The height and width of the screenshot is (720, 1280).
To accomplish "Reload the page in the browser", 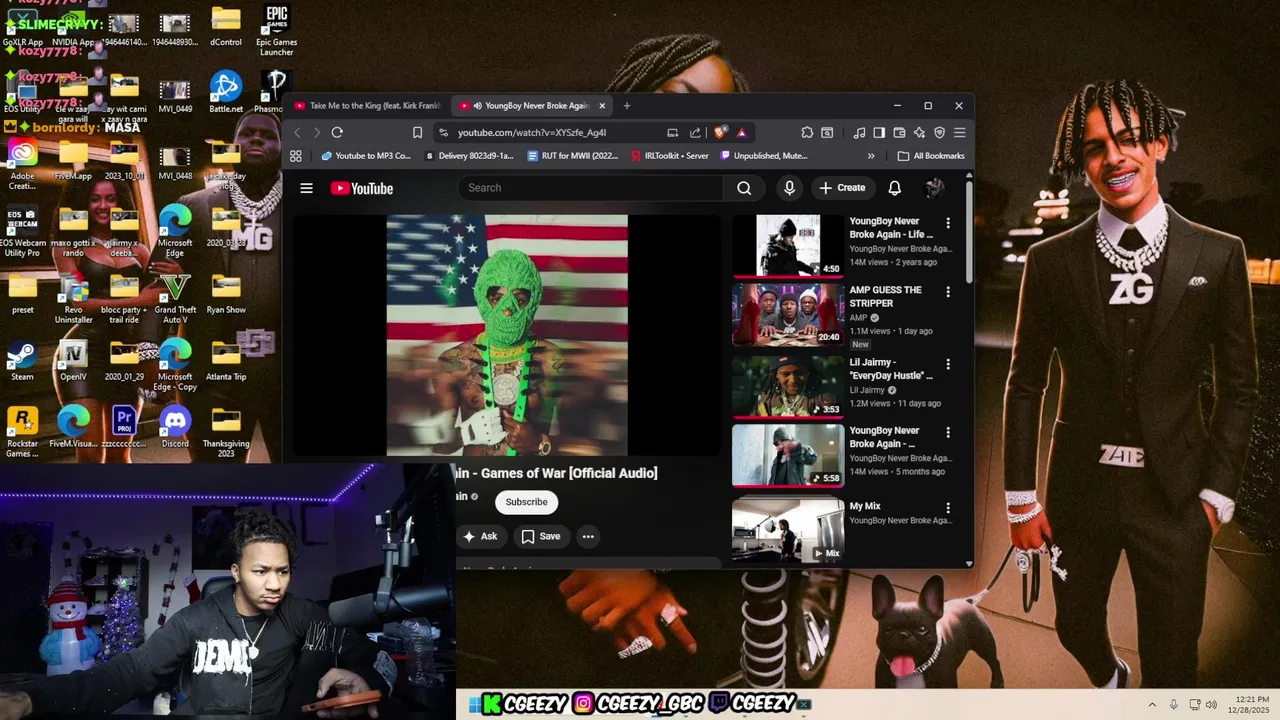I will pyautogui.click(x=337, y=132).
